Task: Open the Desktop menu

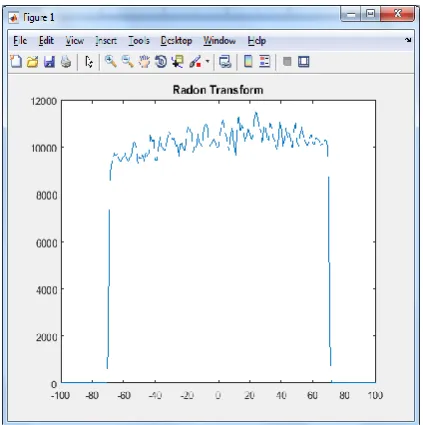Action: (x=176, y=41)
